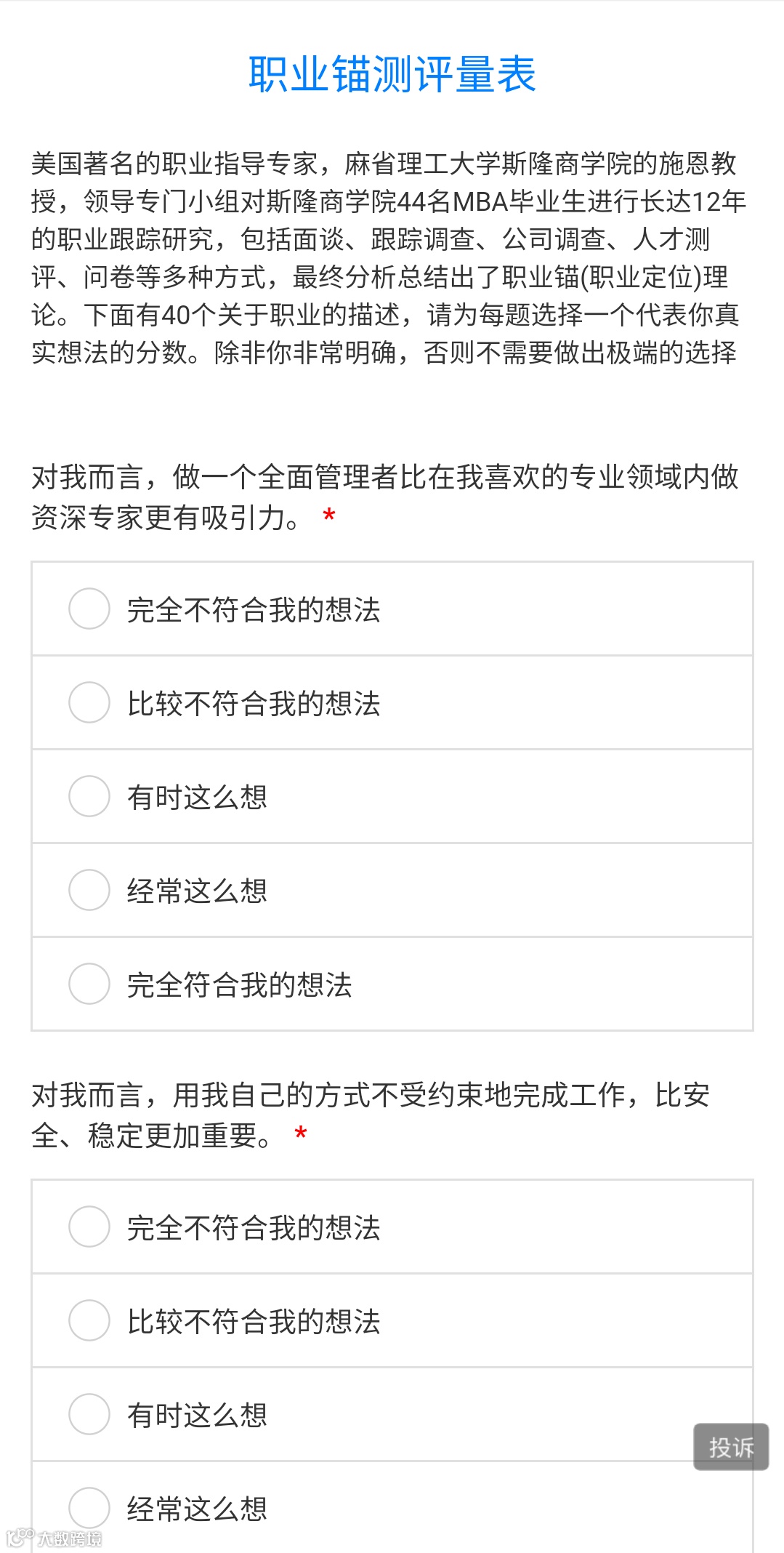Tap the first question text about 全面管理者

click(385, 497)
